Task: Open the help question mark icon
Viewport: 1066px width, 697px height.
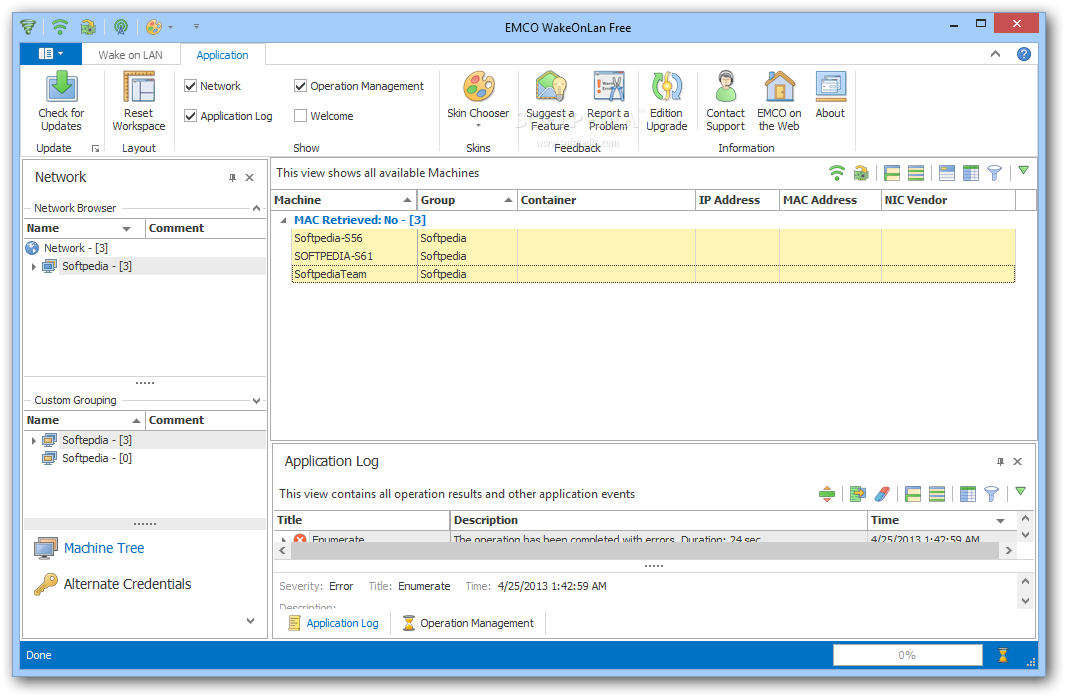Action: pos(1023,54)
